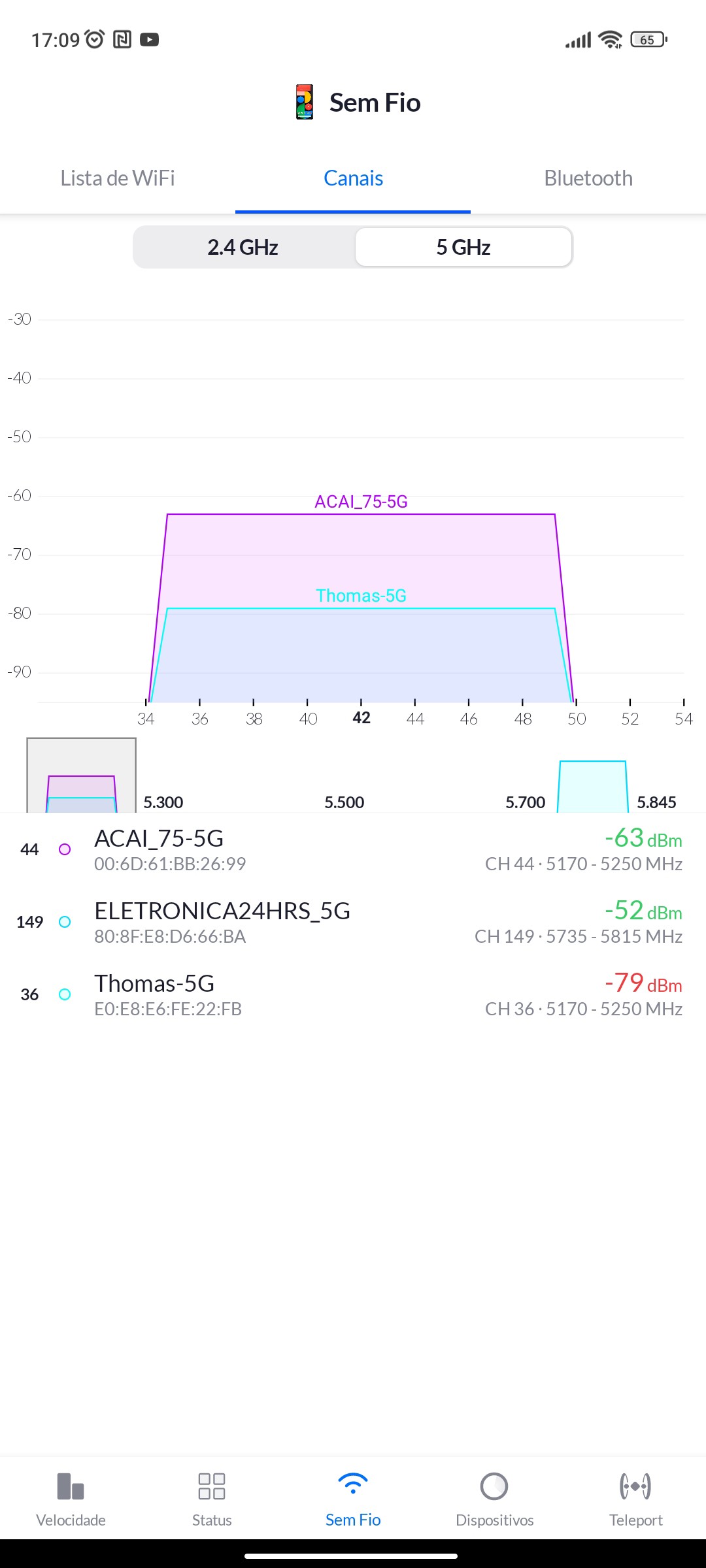706x1568 pixels.
Task: Switch to the Lista de WiFi tab
Action: click(x=118, y=178)
